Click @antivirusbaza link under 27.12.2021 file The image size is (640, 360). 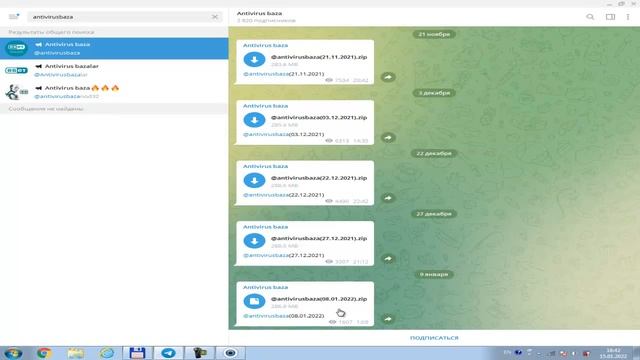(266, 255)
